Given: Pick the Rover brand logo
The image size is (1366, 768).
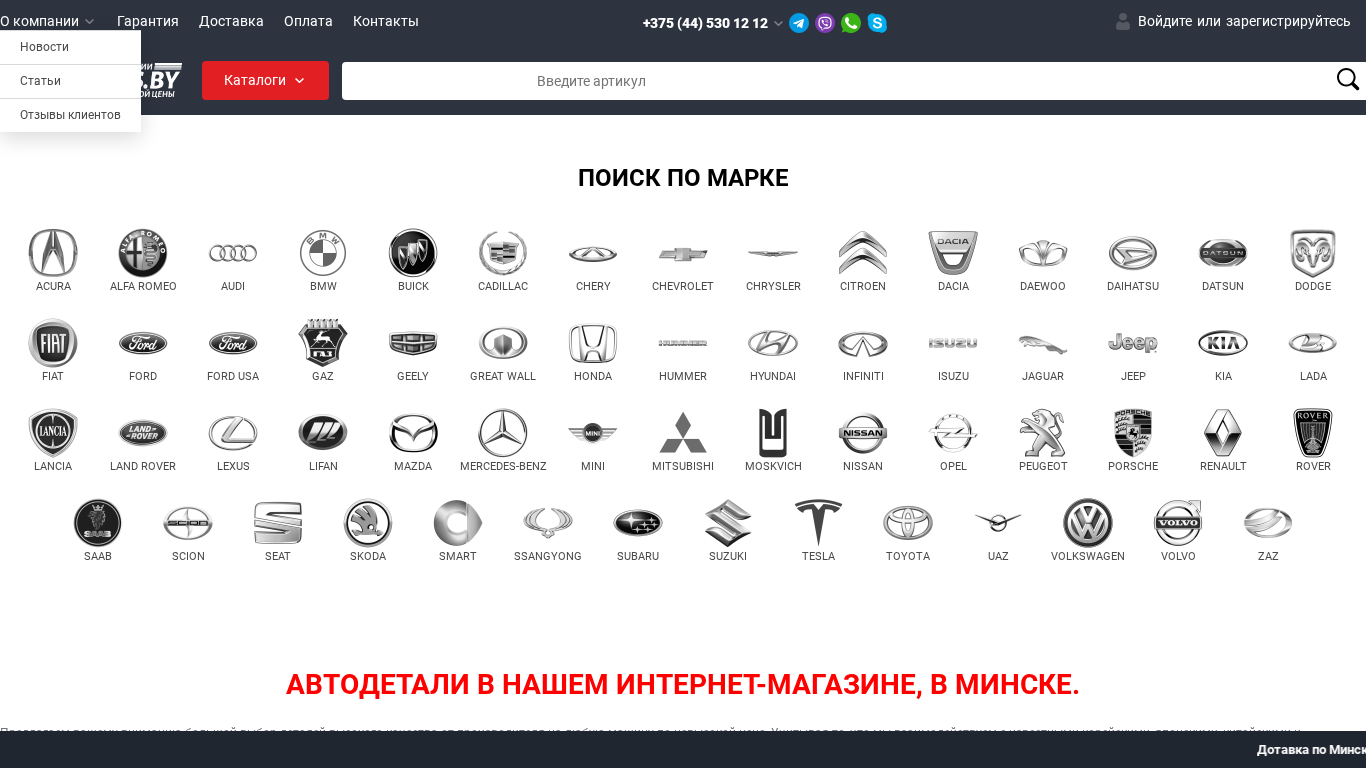Looking at the screenshot, I should pos(1313,433).
